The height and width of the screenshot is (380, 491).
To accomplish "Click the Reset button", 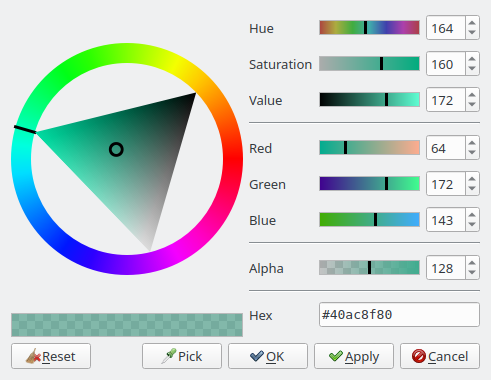I will [51, 356].
